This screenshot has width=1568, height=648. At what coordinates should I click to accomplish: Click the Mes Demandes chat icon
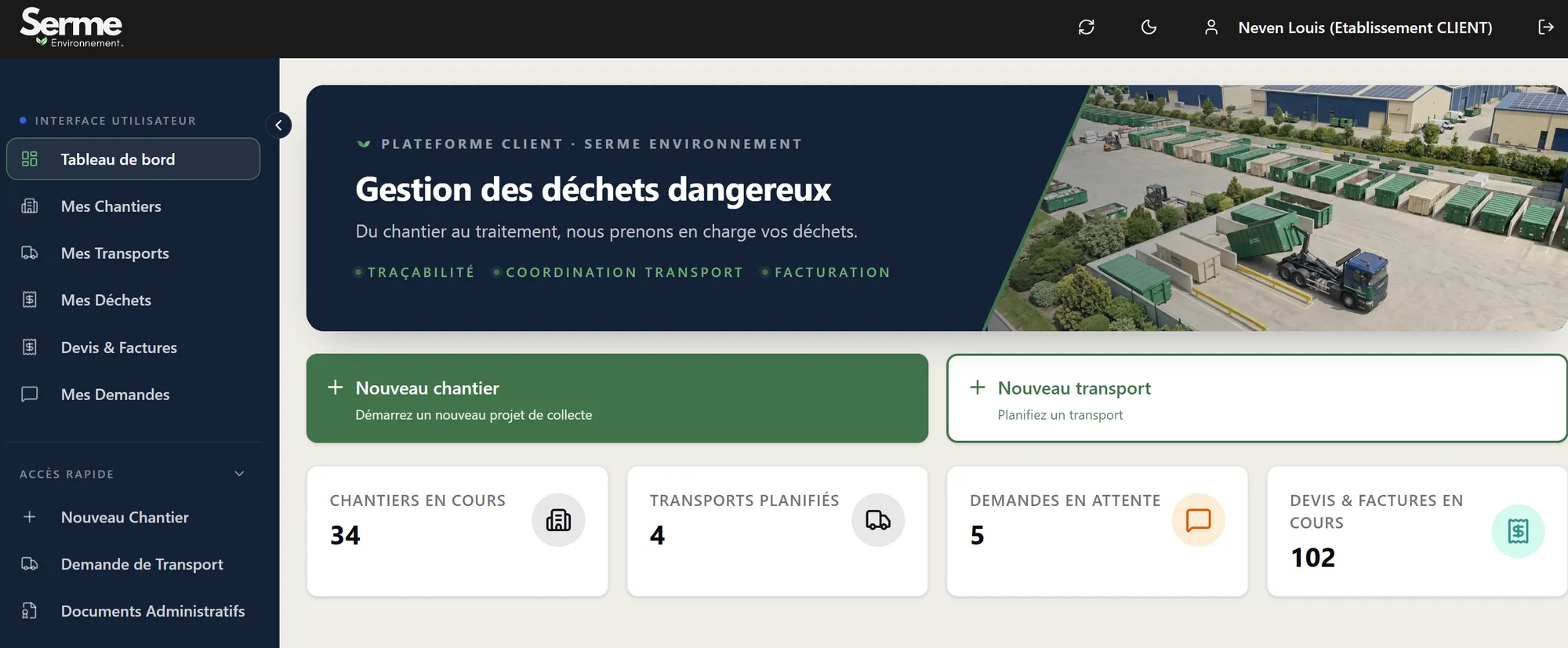(x=30, y=394)
